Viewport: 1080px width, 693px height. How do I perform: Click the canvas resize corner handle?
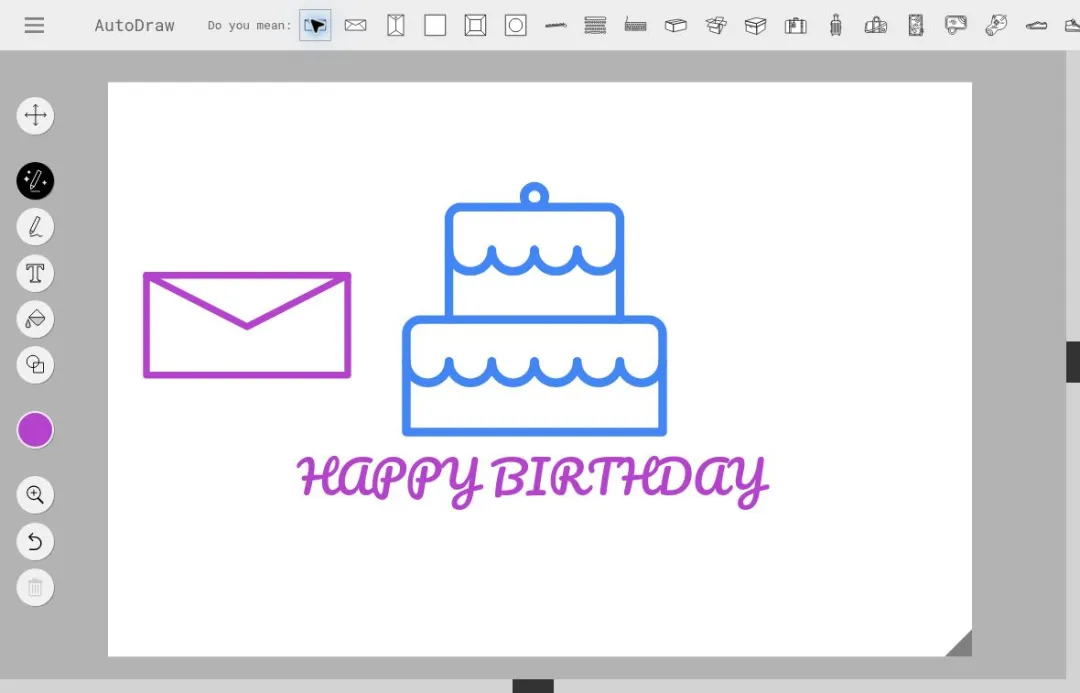point(960,645)
